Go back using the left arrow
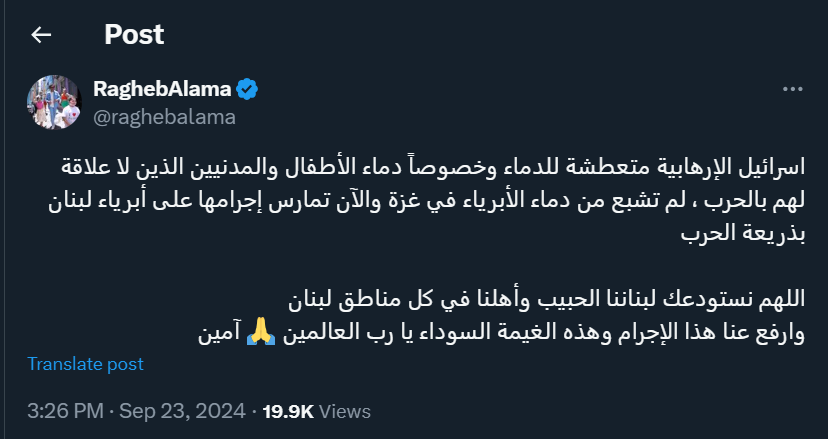 pos(41,35)
